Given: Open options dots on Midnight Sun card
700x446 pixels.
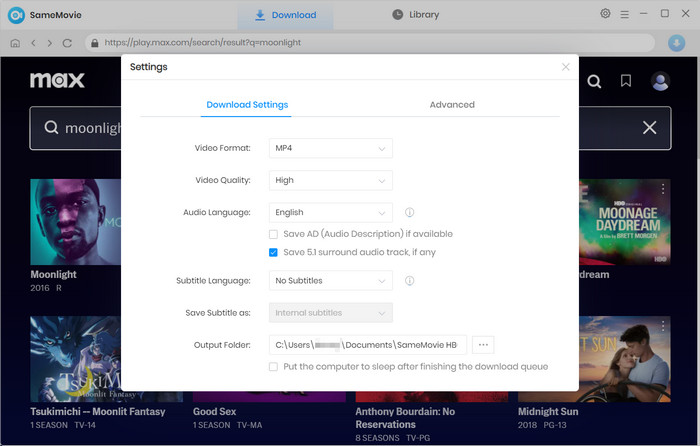Looking at the screenshot, I should click(663, 326).
